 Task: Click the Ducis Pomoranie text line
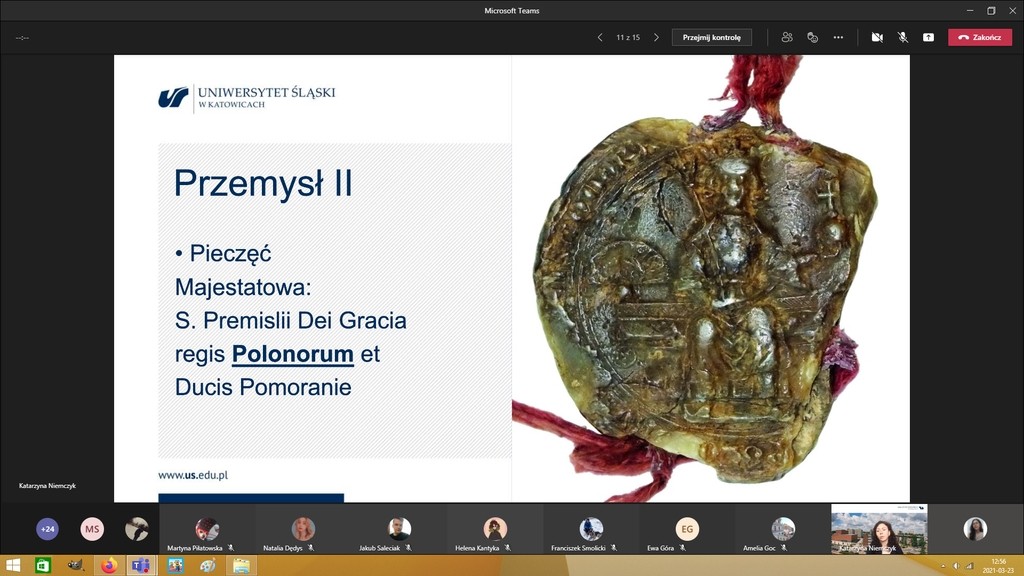263,387
